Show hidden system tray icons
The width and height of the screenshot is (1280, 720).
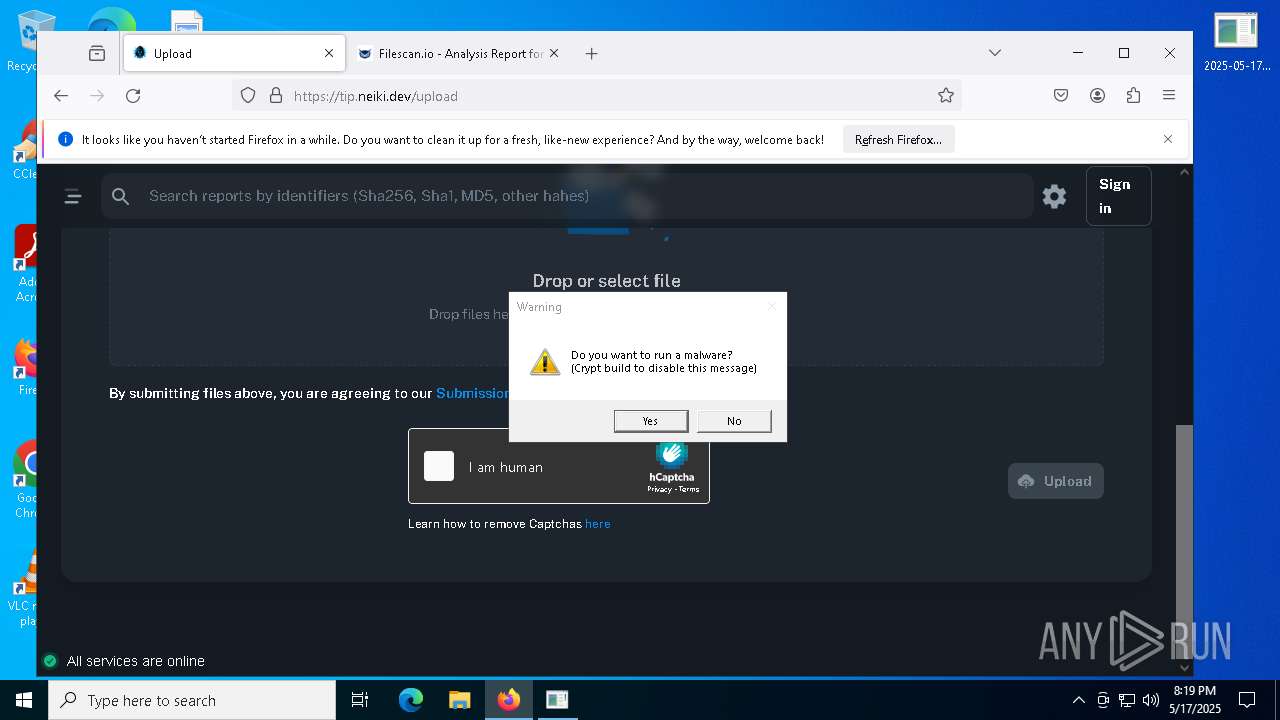tap(1078, 700)
